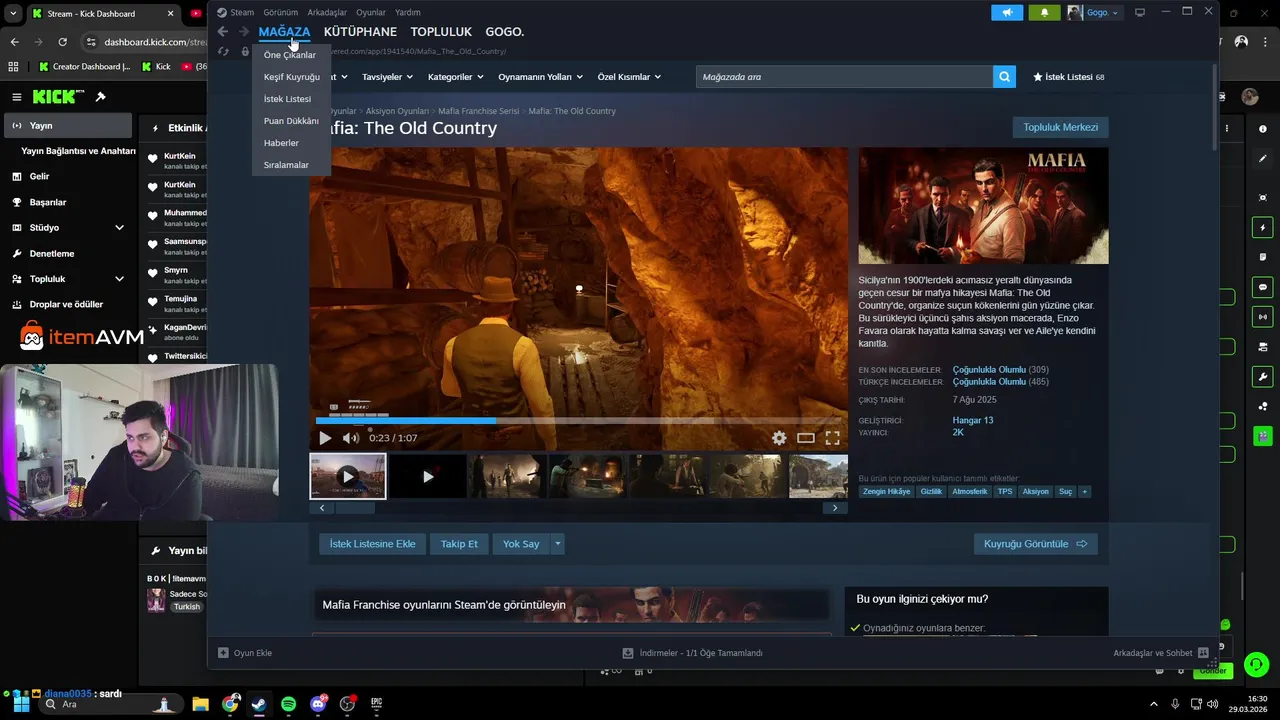Play the trailer video
The height and width of the screenshot is (720, 1280).
click(325, 438)
